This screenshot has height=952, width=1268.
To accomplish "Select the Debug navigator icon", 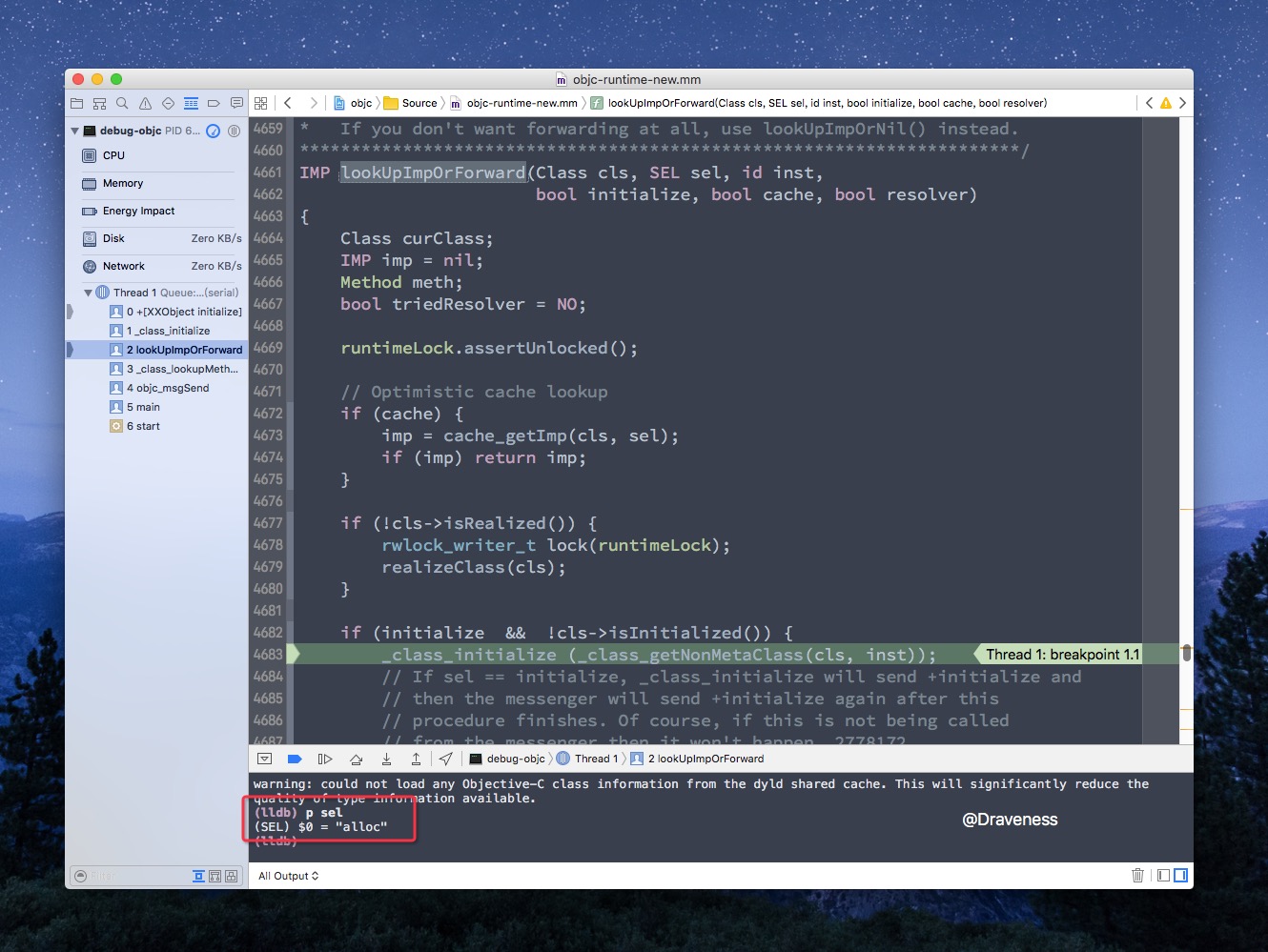I will coord(191,103).
